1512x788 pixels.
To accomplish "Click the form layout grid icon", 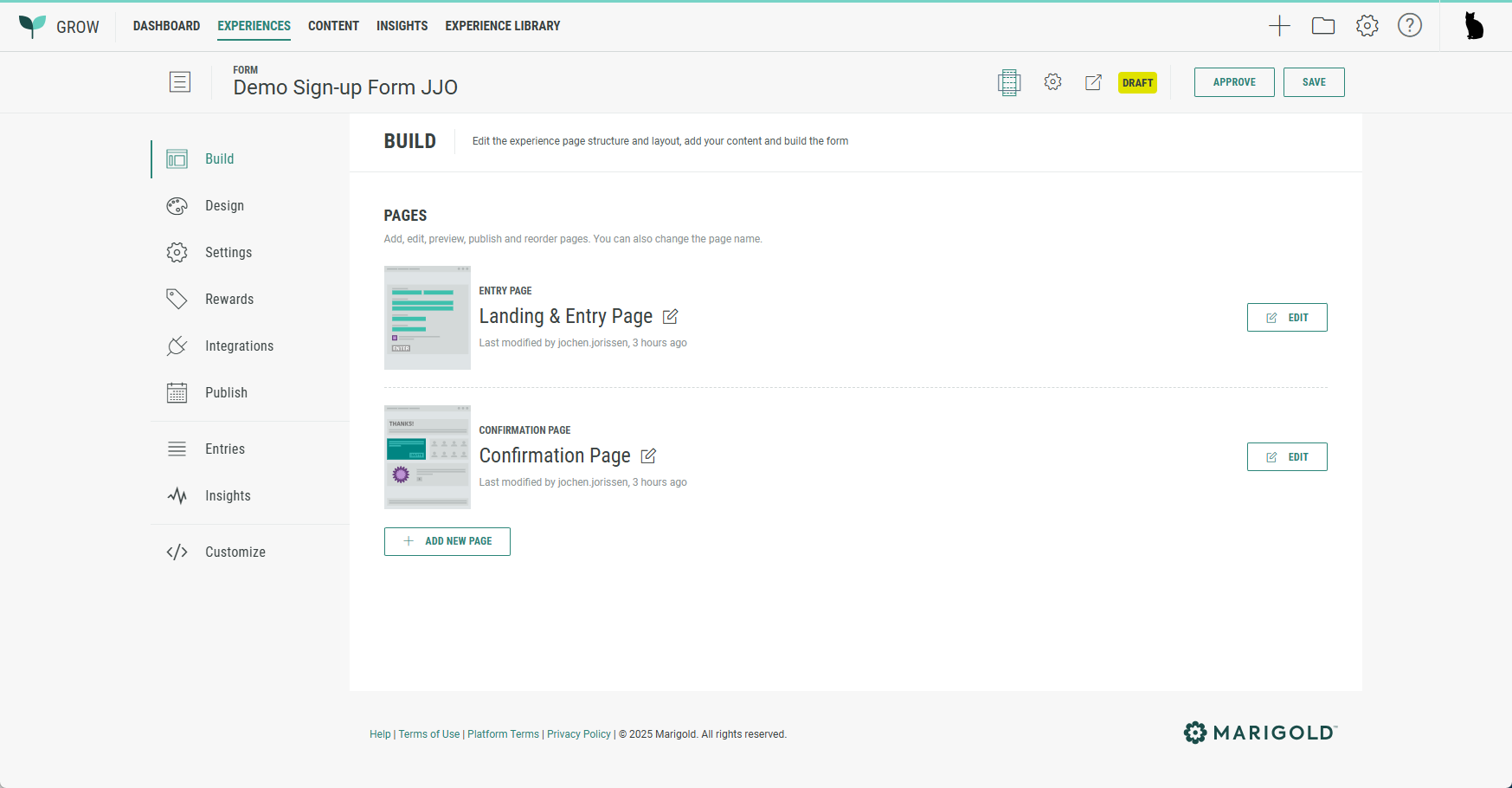I will (1008, 82).
